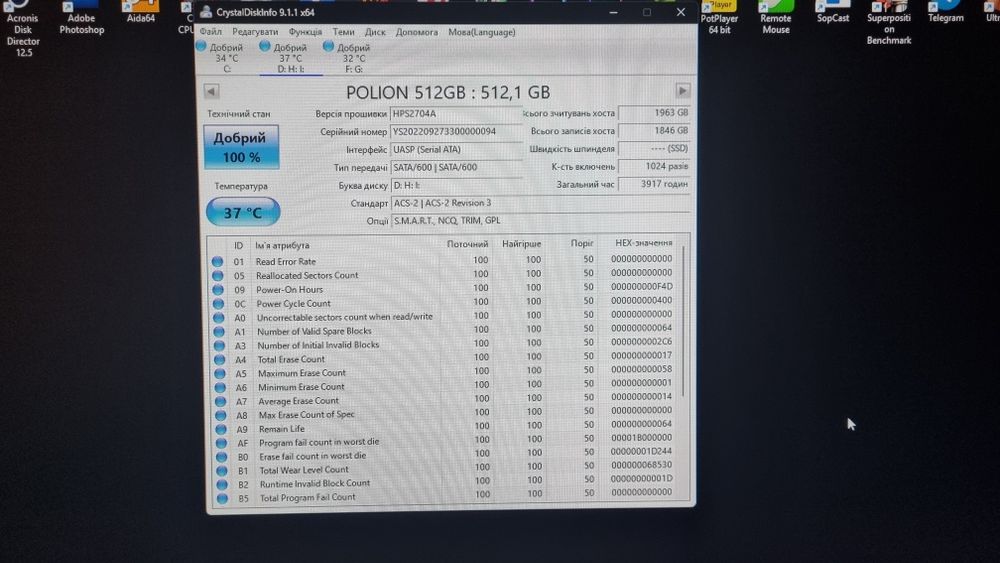Click status icon of Erase fail count row
This screenshot has height=563, width=1000.
point(222,457)
